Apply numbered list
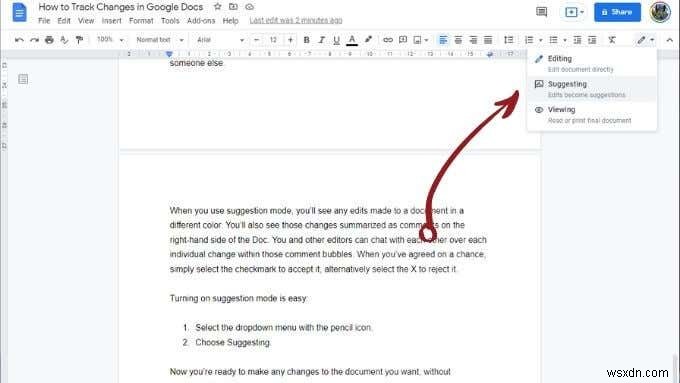The height and width of the screenshot is (383, 680). click(529, 40)
